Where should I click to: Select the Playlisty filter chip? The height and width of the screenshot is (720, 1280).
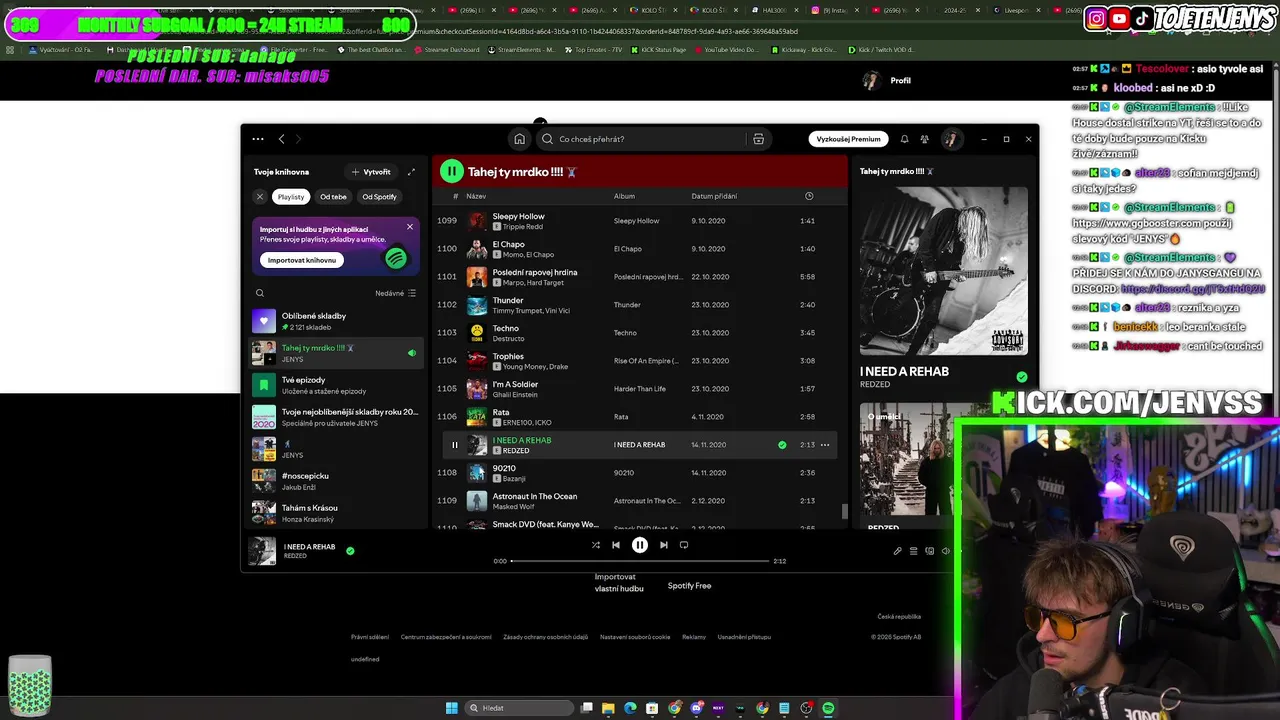pyautogui.click(x=291, y=197)
